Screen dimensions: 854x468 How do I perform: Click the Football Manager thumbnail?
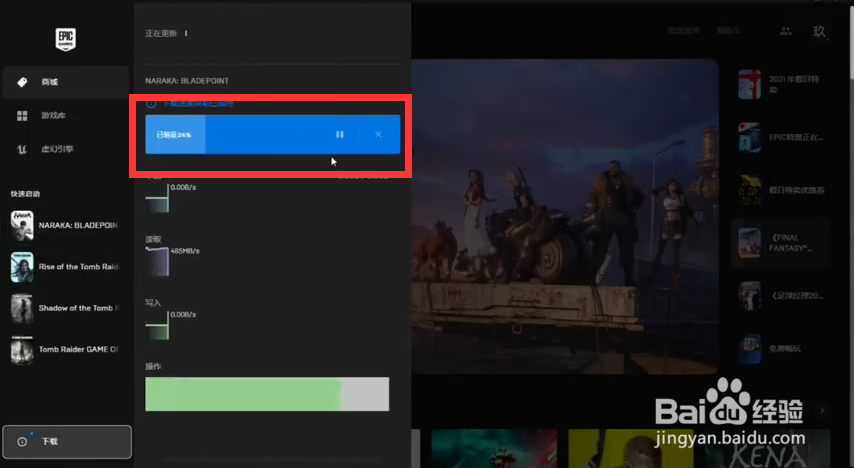click(x=749, y=296)
